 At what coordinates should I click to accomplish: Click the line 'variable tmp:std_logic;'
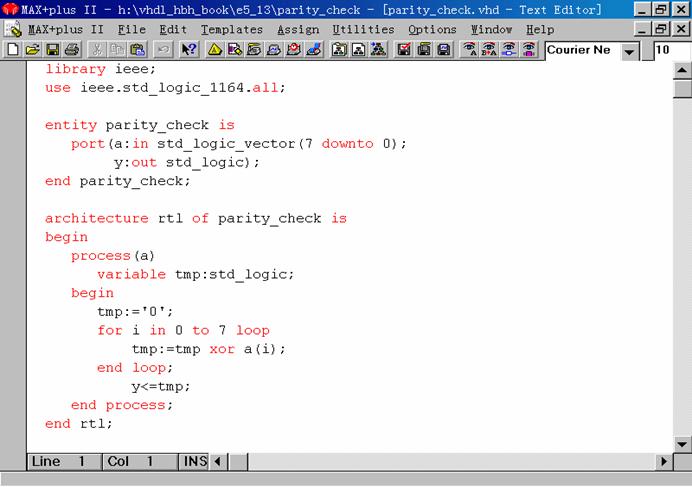[x=195, y=275]
